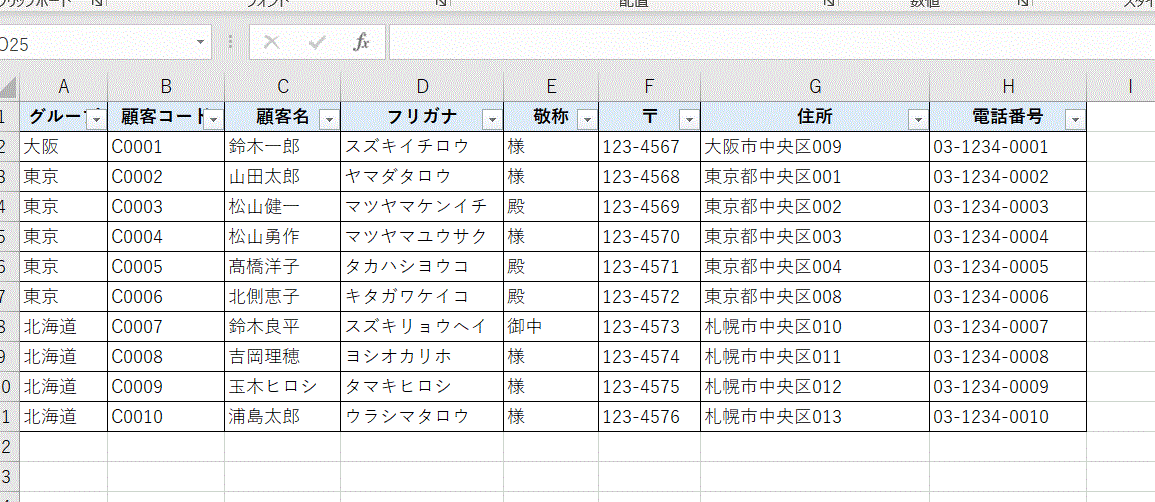Select postal code cell 123-4576
1155x502 pixels.
point(649,417)
